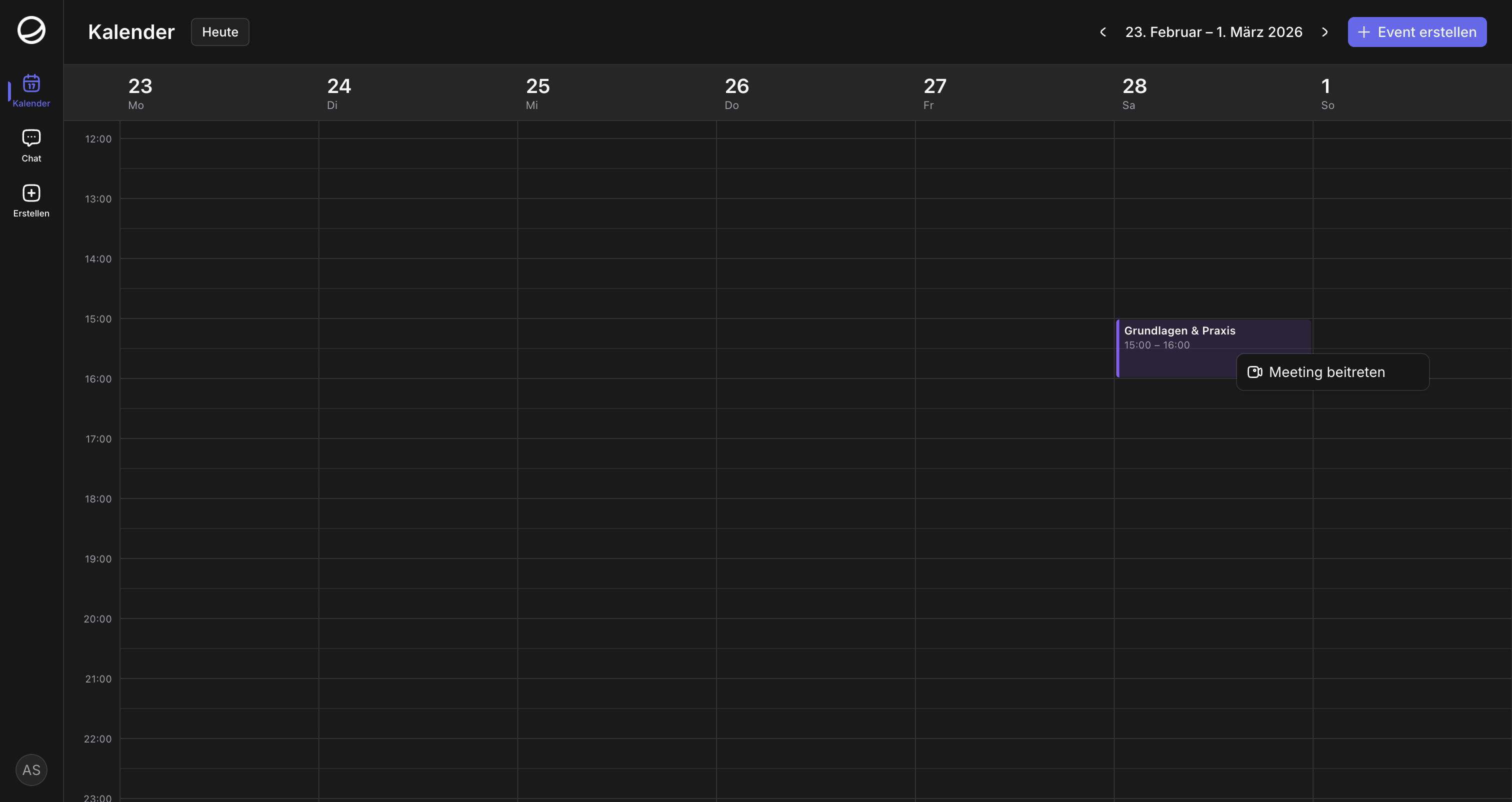
Task: Open the Grundlagen & Praxis event
Action: 1180,337
